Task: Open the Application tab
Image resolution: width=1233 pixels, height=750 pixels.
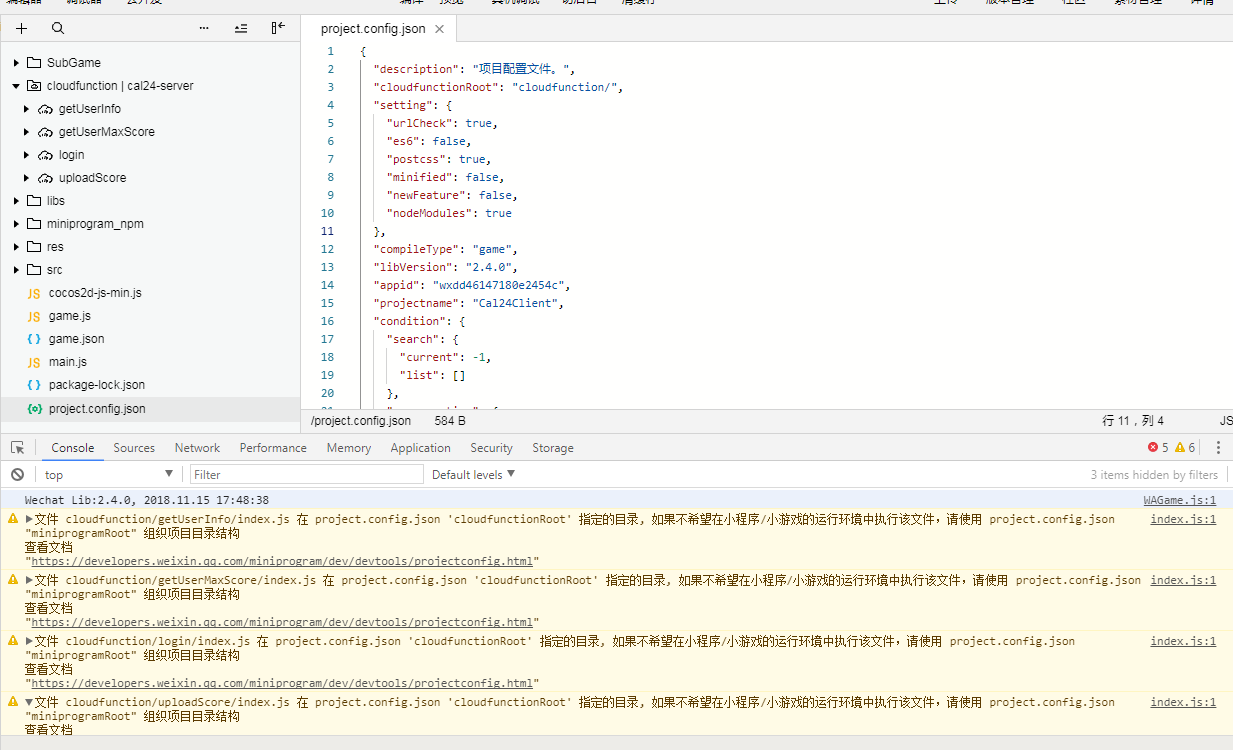Action: pyautogui.click(x=420, y=448)
